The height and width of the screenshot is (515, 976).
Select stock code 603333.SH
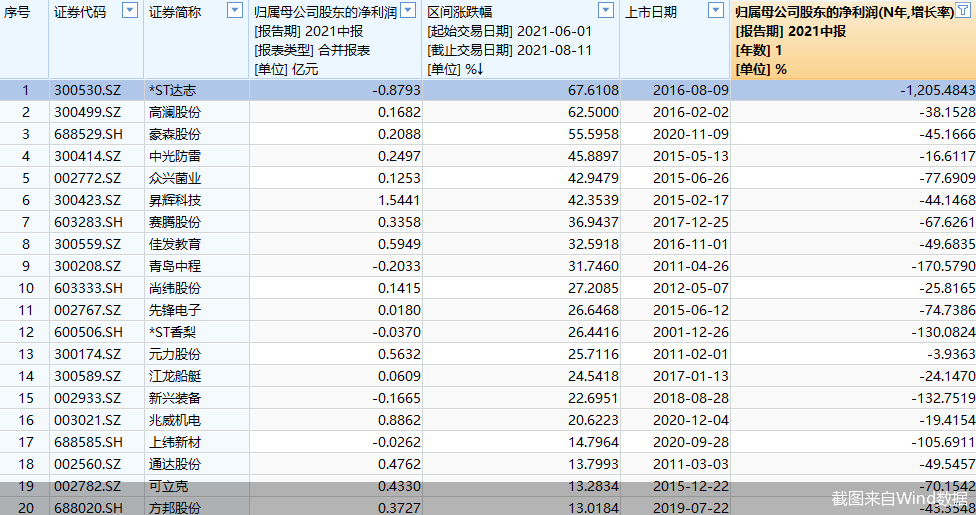tap(88, 288)
